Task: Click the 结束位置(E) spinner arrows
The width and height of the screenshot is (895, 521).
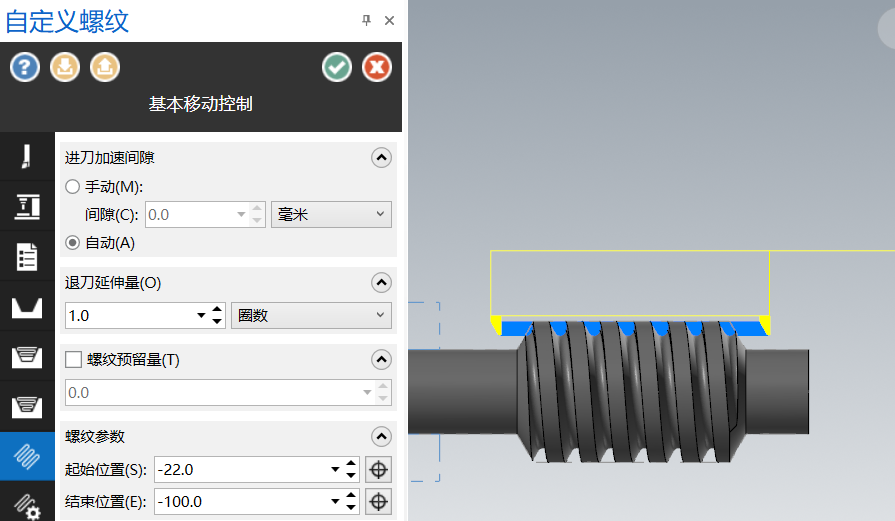Action: coord(351,502)
